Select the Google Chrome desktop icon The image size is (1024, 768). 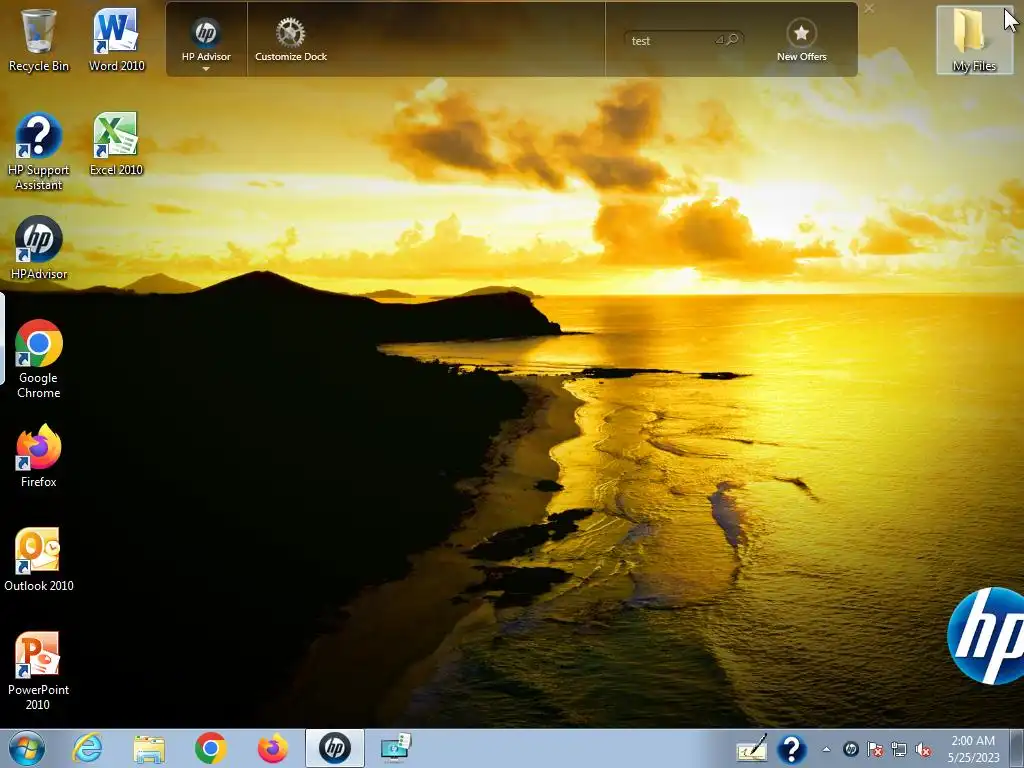tap(39, 359)
